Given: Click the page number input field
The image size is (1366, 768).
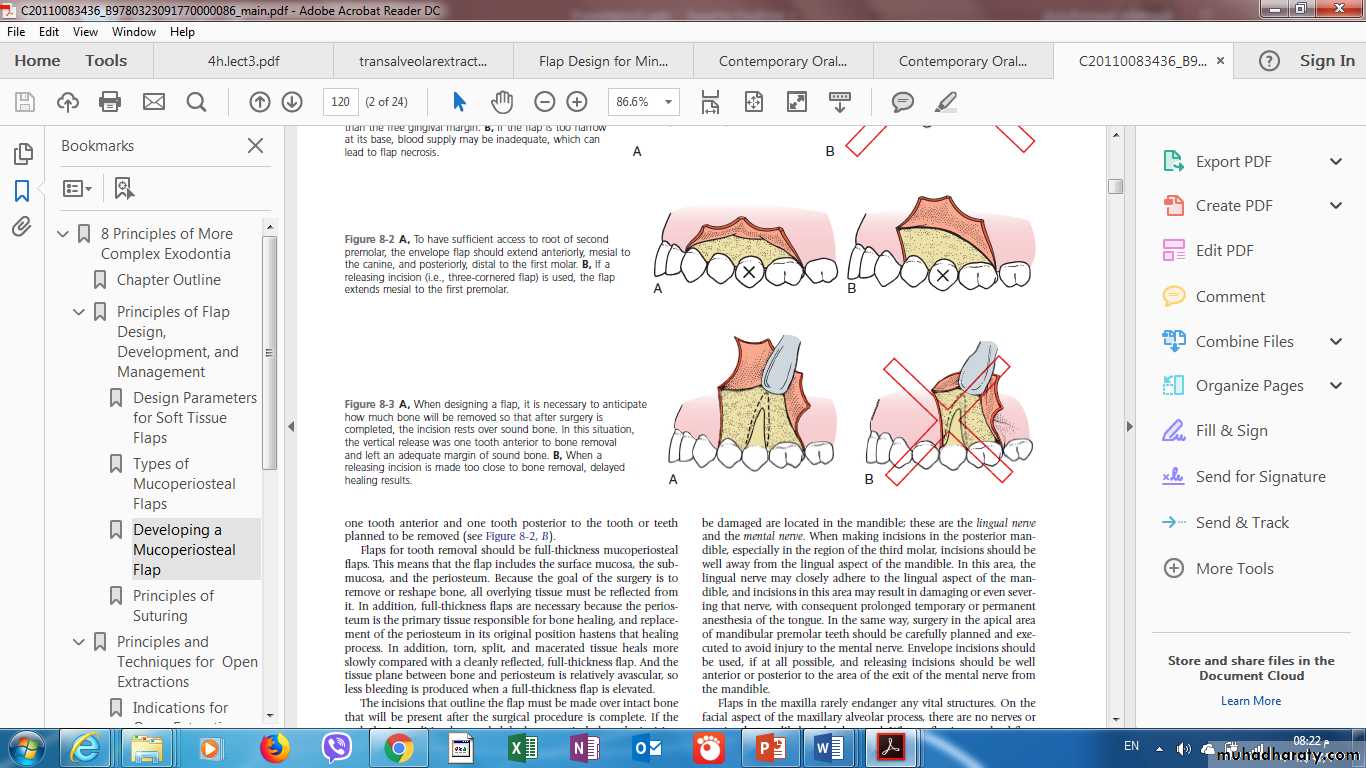Looking at the screenshot, I should point(340,102).
